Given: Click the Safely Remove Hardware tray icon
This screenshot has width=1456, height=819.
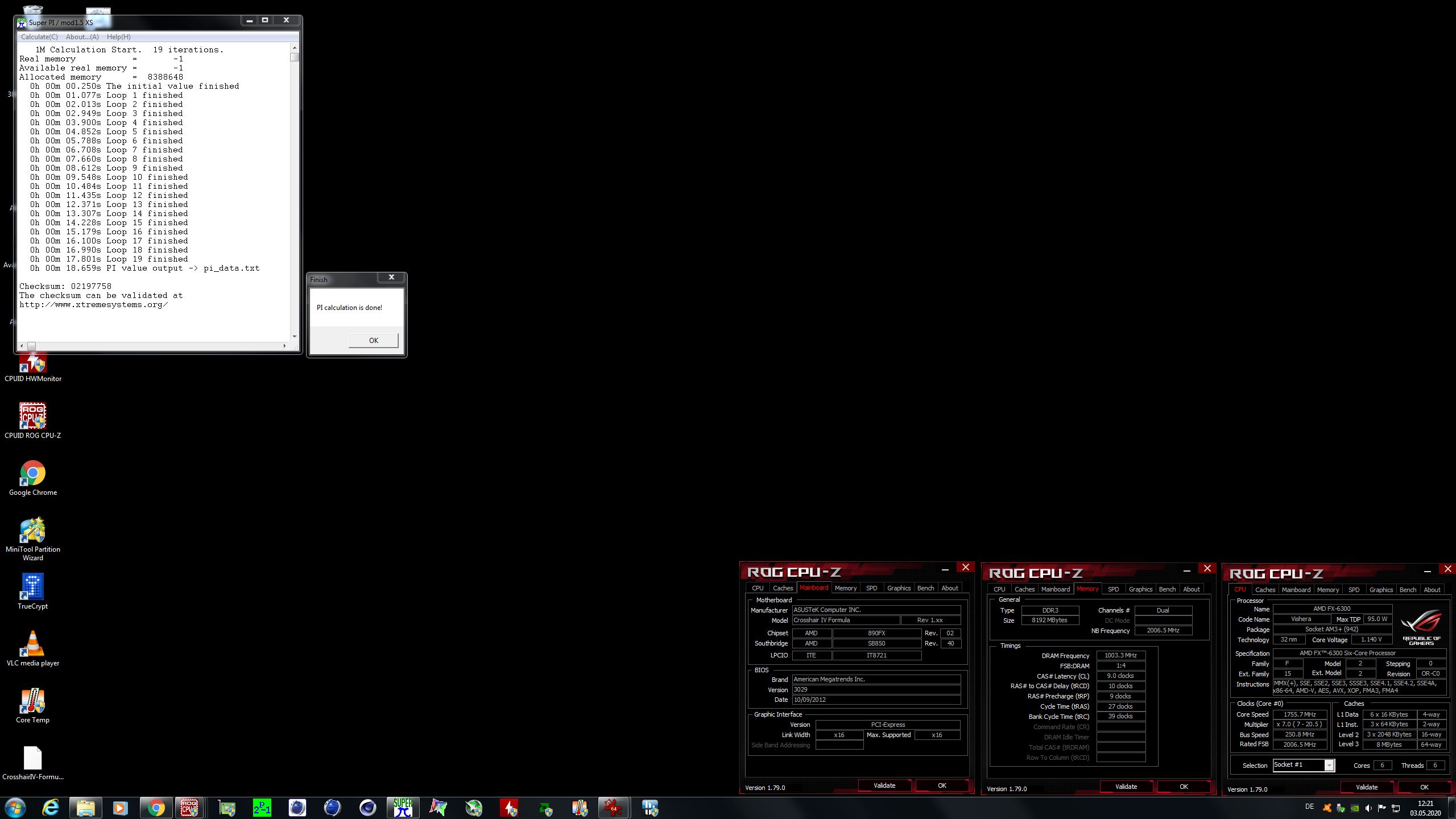Looking at the screenshot, I should (x=1341, y=808).
